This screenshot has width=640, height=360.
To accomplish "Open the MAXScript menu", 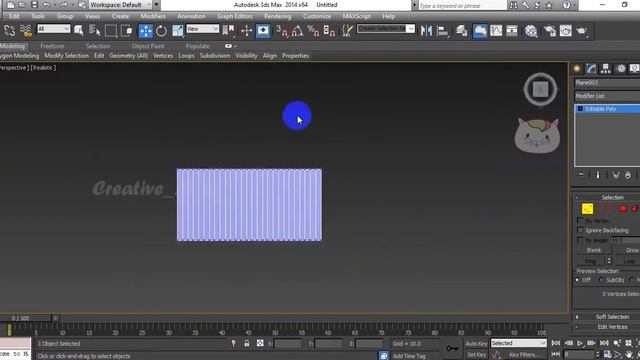I will click(356, 16).
